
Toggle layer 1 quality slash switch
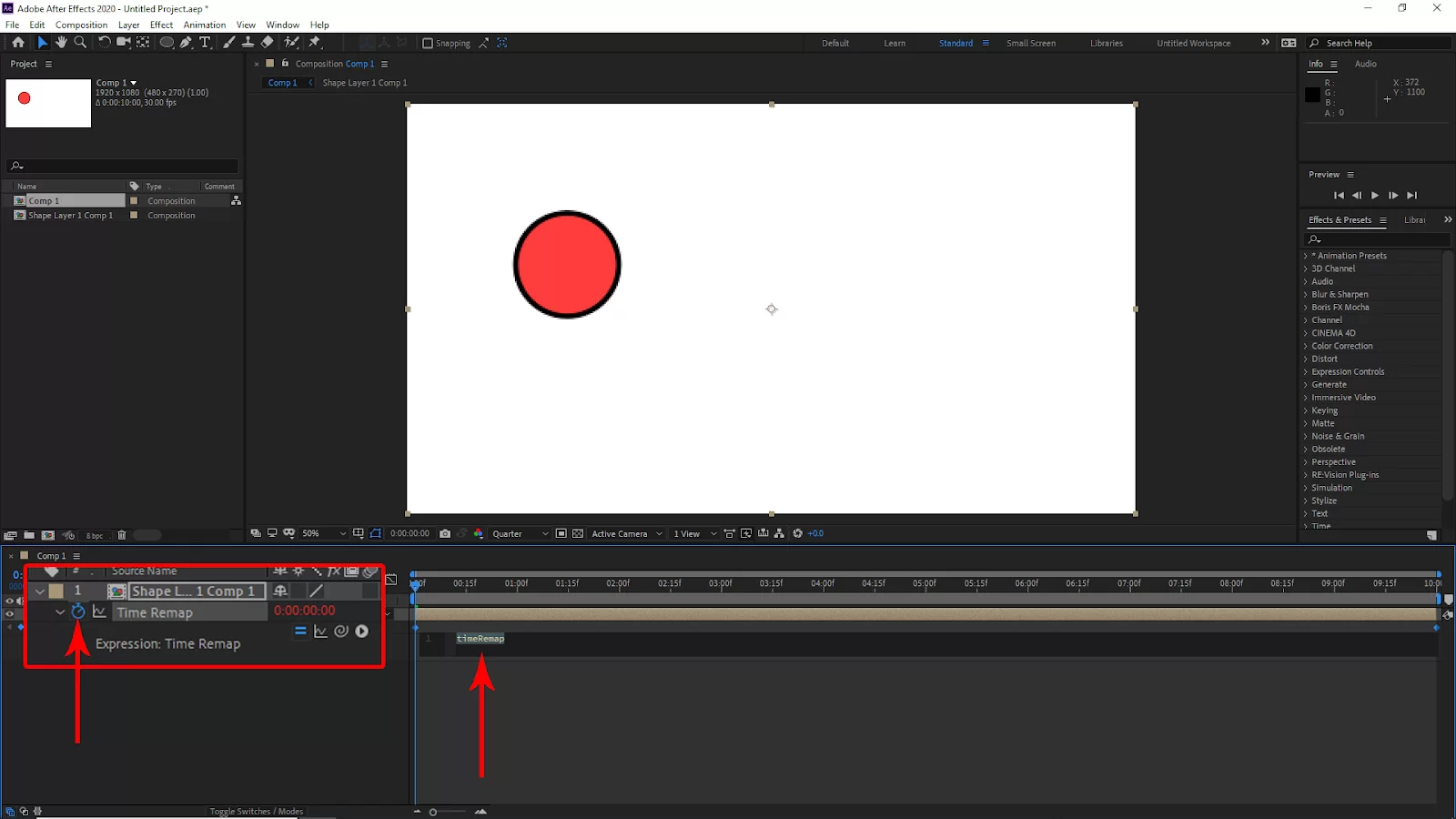[316, 591]
